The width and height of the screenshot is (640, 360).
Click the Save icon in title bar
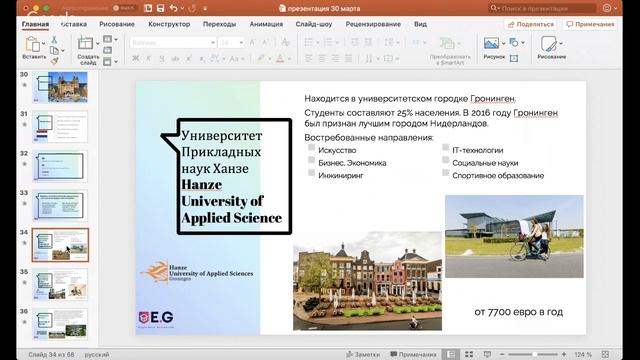pos(160,8)
